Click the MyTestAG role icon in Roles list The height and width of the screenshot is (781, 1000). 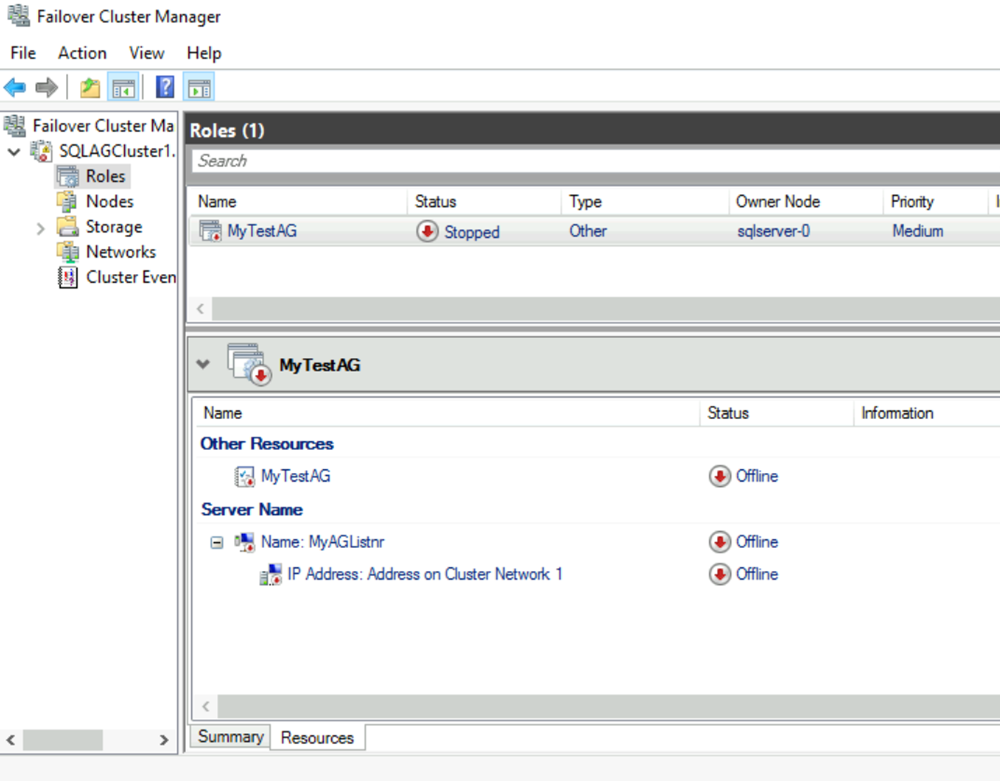click(209, 231)
